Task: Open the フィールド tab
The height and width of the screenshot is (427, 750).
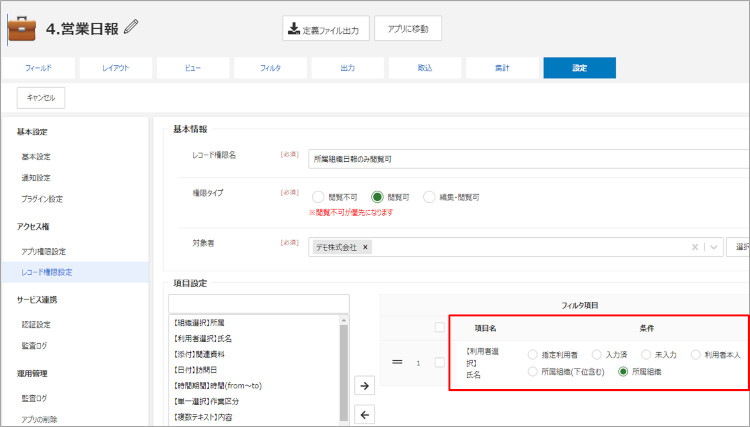Action: (x=38, y=68)
